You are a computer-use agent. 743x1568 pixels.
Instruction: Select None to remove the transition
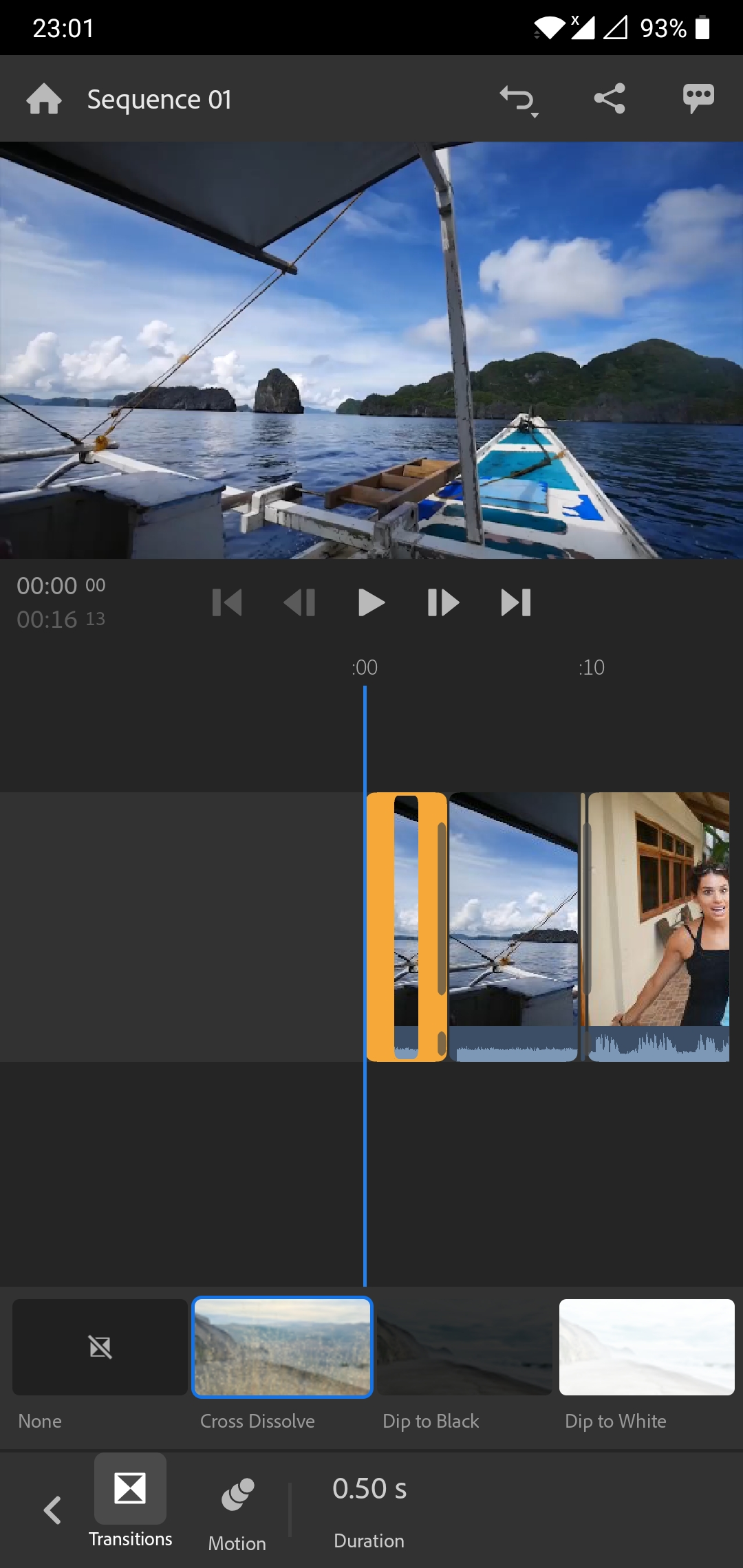click(100, 1347)
